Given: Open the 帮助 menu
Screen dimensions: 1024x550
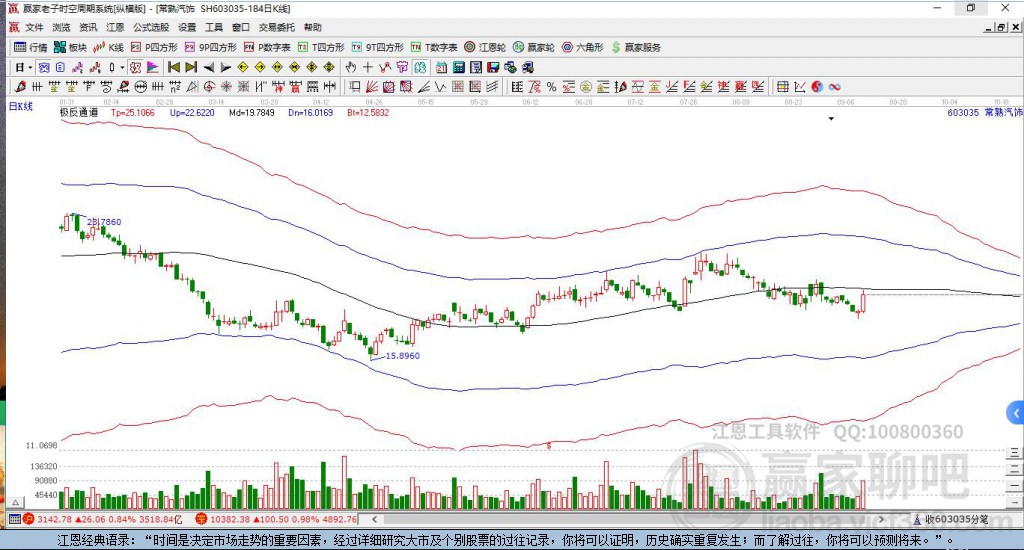Looking at the screenshot, I should tap(312, 27).
